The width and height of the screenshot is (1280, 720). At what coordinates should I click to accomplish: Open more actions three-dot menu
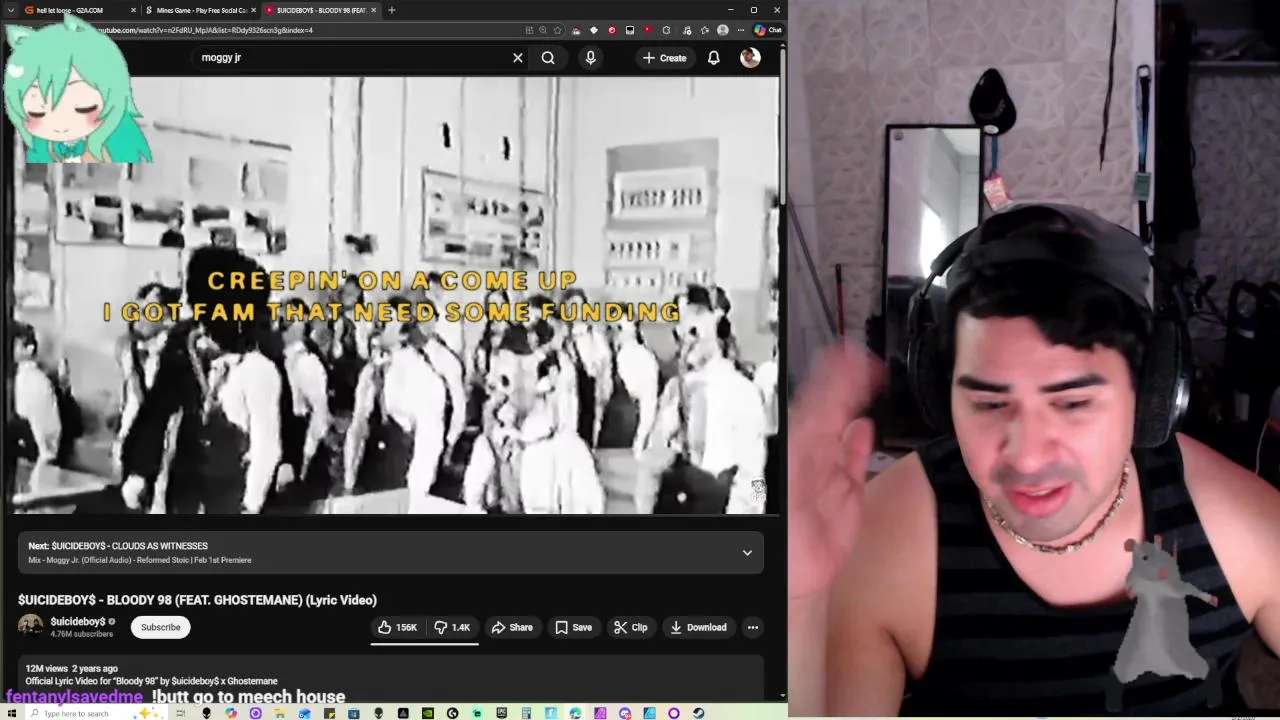click(x=753, y=627)
